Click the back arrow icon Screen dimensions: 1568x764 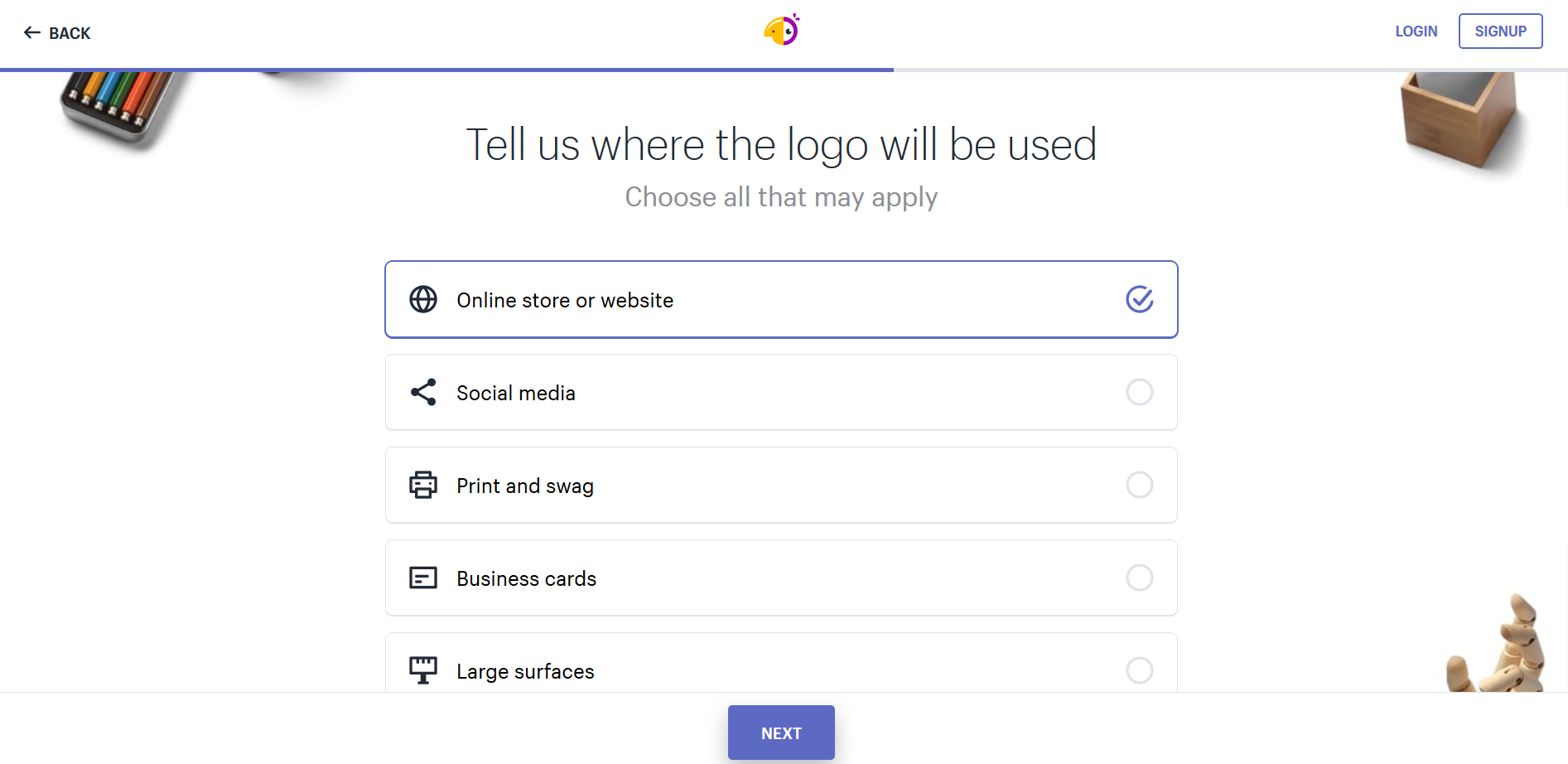click(32, 32)
